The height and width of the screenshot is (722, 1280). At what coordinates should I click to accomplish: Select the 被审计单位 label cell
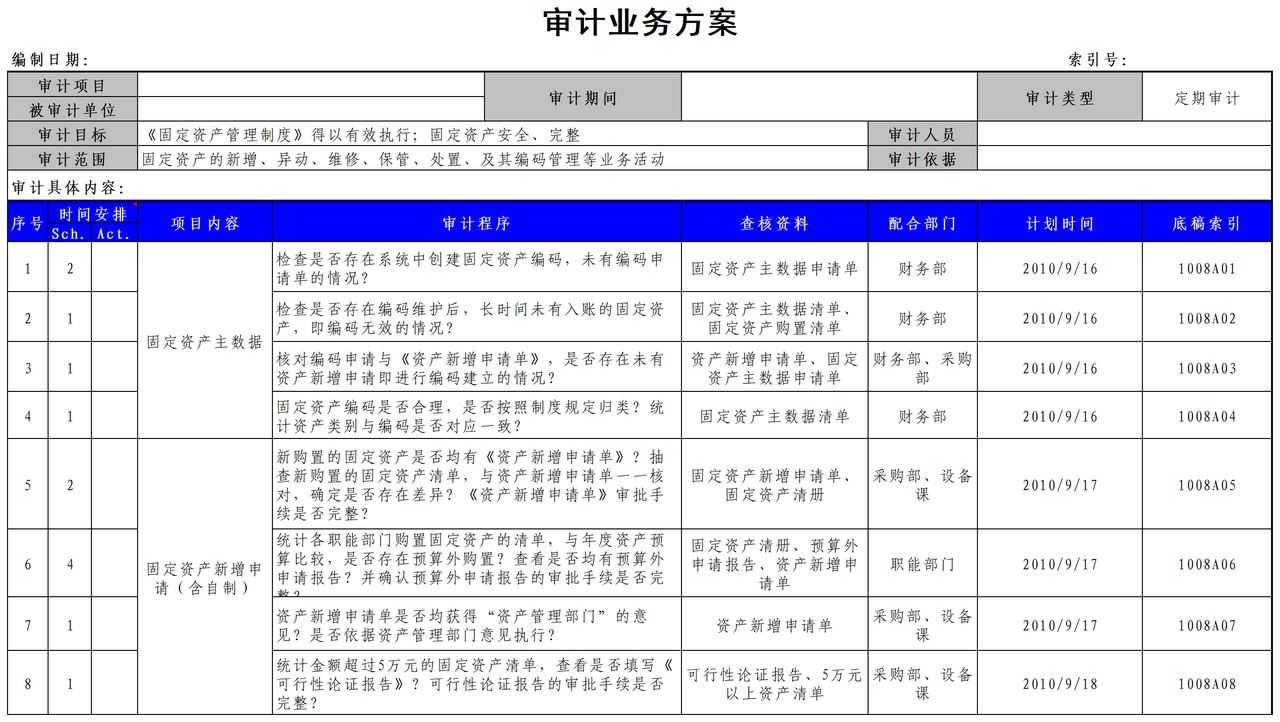[72, 110]
